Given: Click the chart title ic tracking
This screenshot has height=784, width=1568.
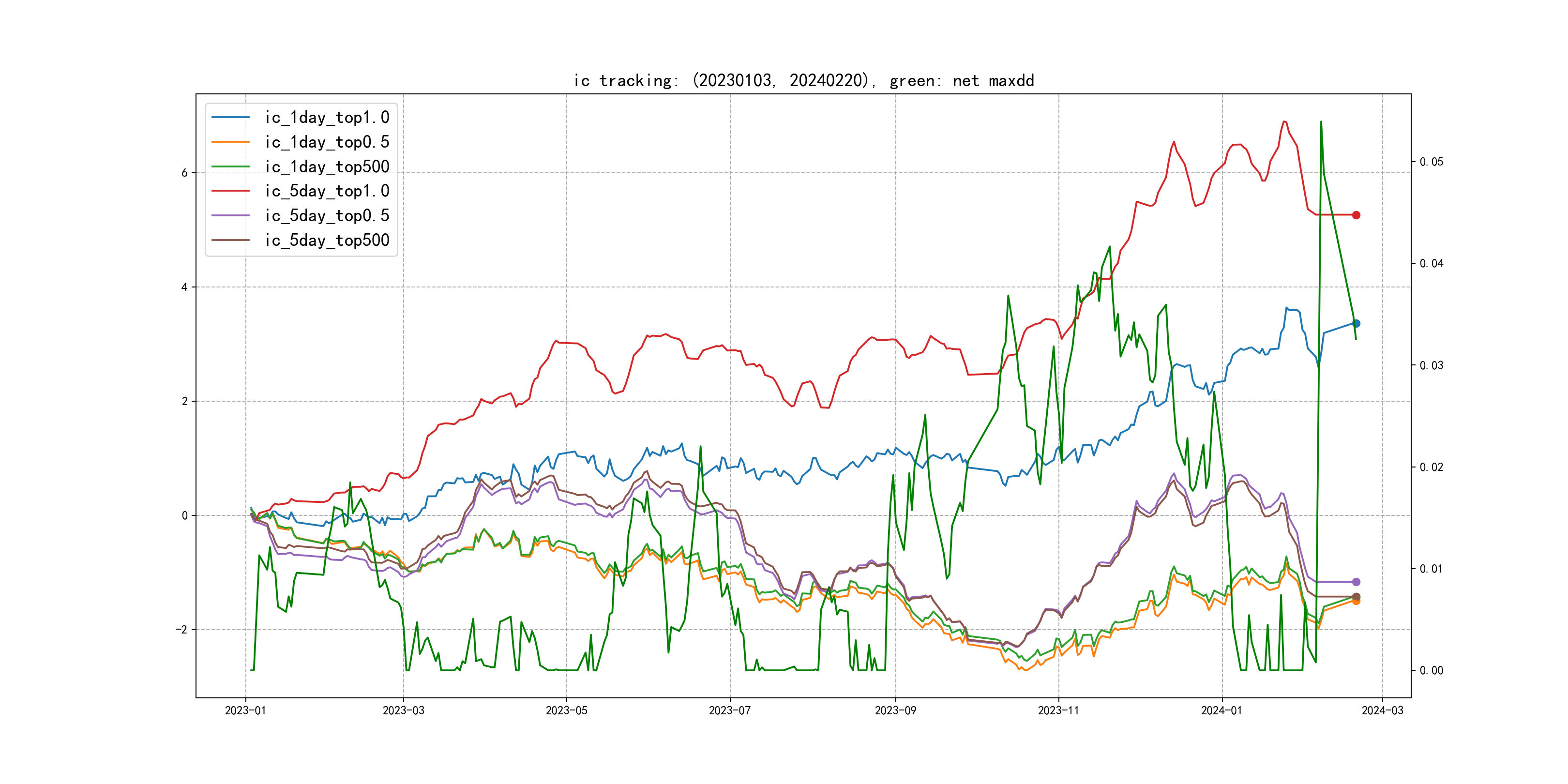Looking at the screenshot, I should coord(803,80).
